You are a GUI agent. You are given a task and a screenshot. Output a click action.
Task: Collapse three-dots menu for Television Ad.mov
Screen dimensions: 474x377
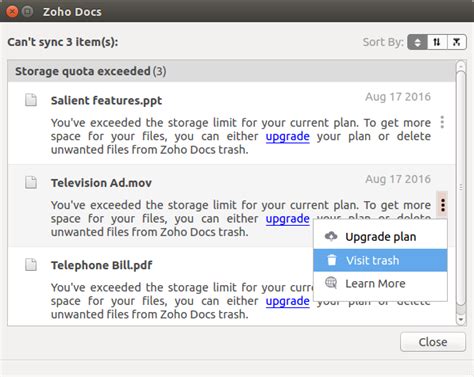point(442,205)
